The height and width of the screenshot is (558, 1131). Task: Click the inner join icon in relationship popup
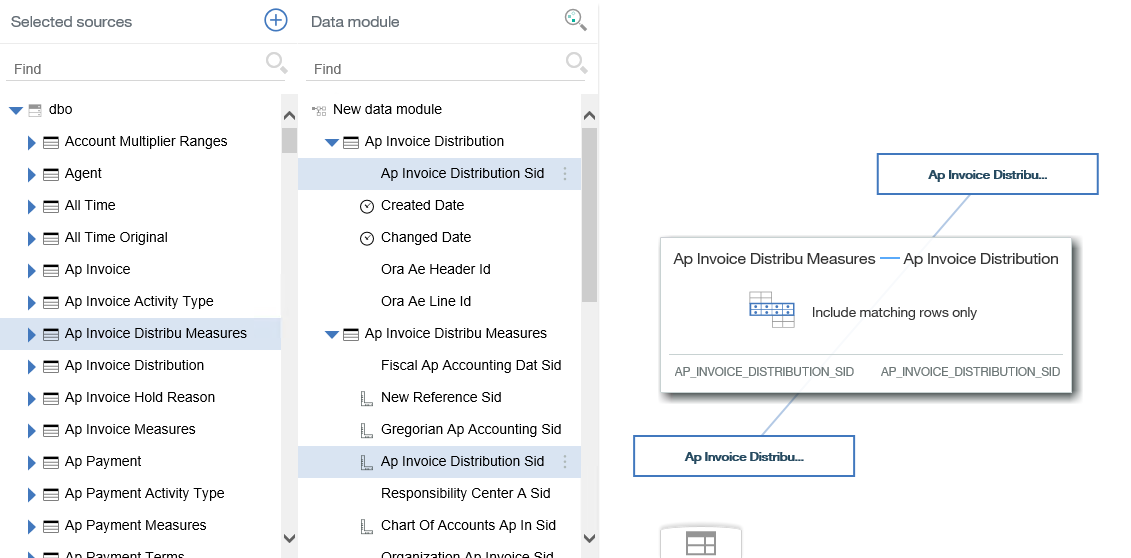772,310
